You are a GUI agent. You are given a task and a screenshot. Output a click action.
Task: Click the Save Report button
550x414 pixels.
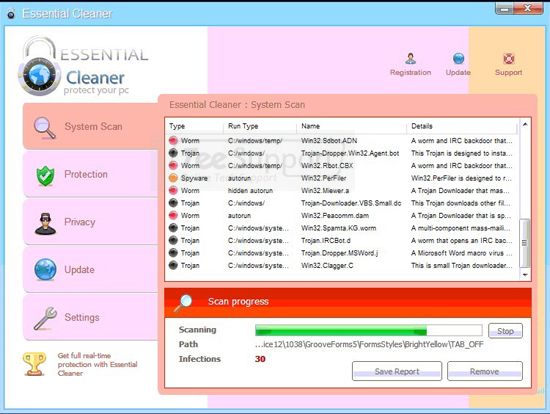tap(397, 371)
